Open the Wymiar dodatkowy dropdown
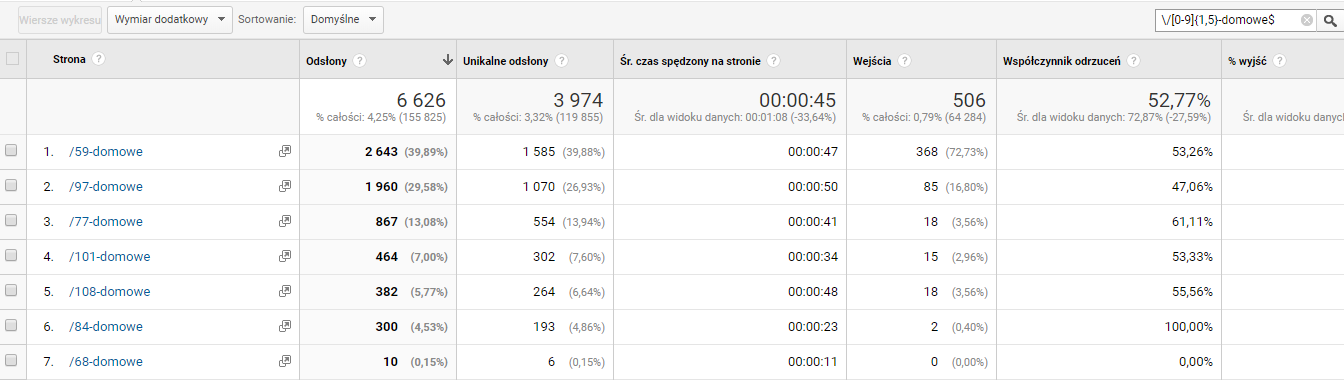The width and height of the screenshot is (1344, 382). tap(170, 19)
